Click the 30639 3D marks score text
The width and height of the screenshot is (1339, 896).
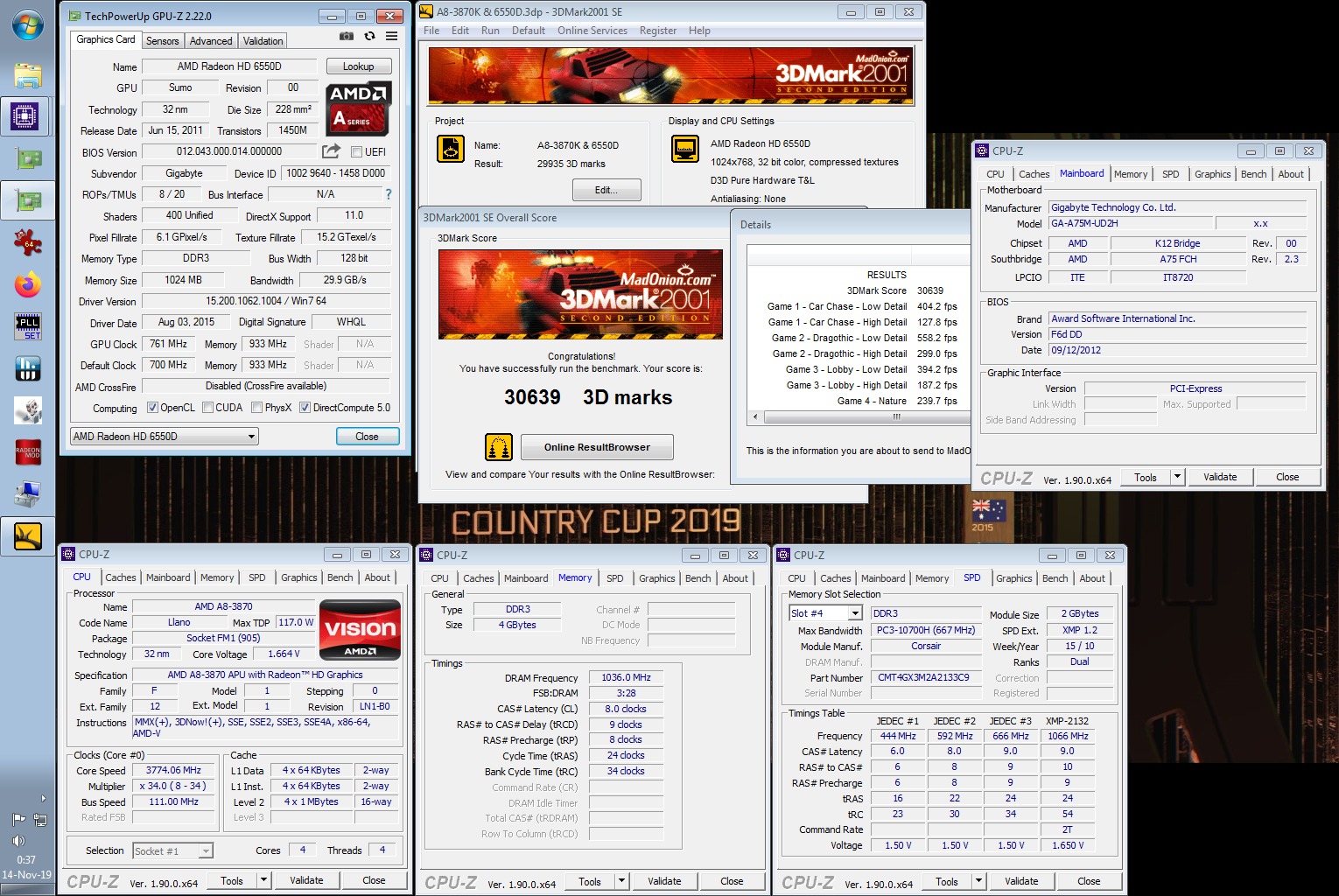pos(588,397)
